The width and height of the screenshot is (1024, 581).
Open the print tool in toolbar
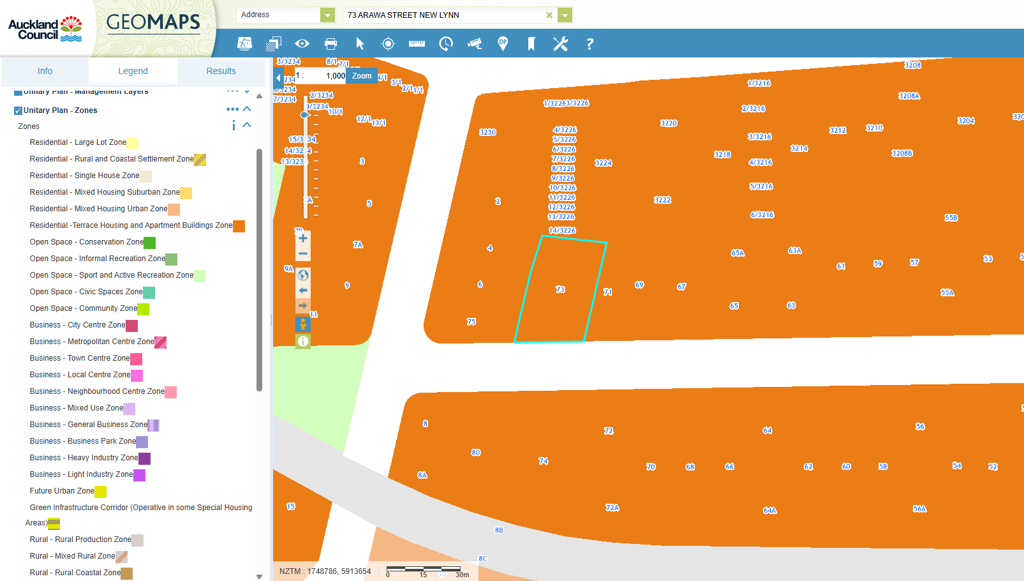coord(330,44)
